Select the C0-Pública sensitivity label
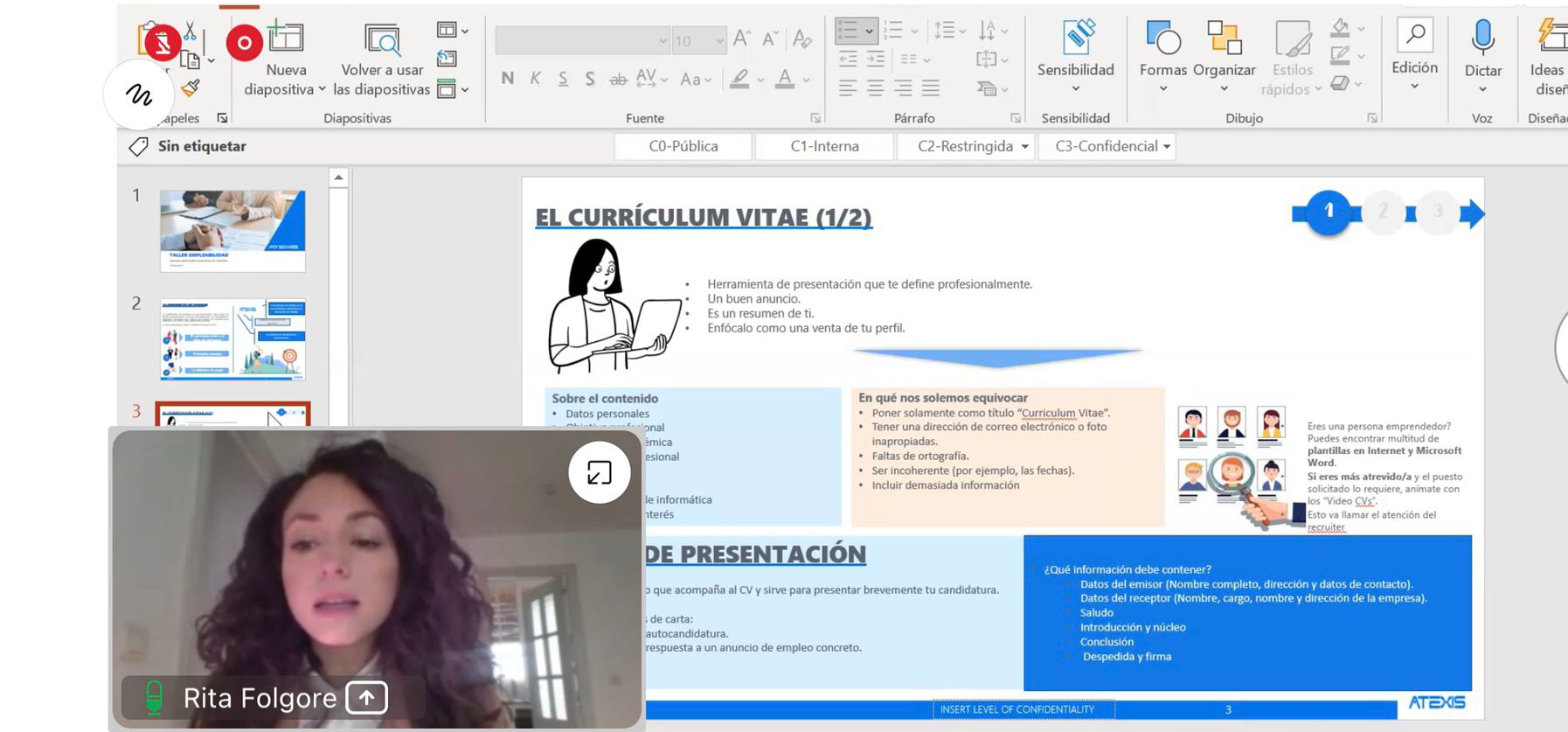Screen dimensions: 1568x732 (683, 146)
